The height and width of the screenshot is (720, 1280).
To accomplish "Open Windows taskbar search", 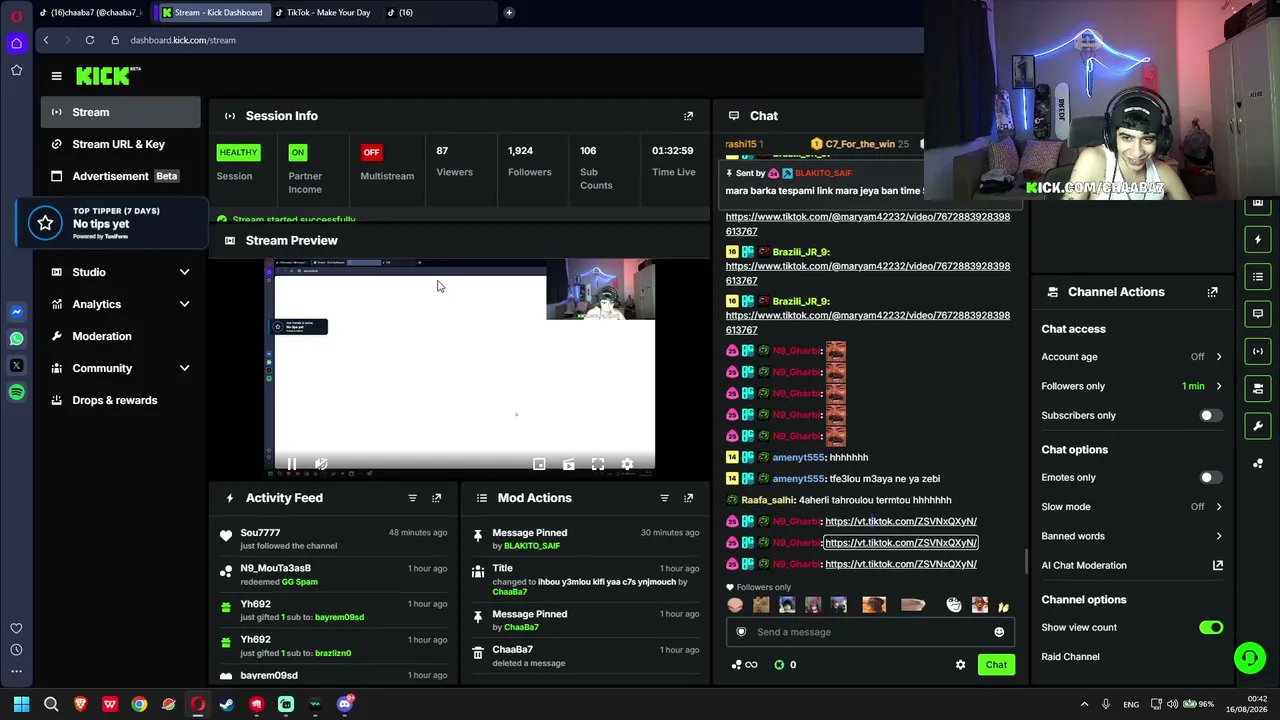I will (x=51, y=704).
